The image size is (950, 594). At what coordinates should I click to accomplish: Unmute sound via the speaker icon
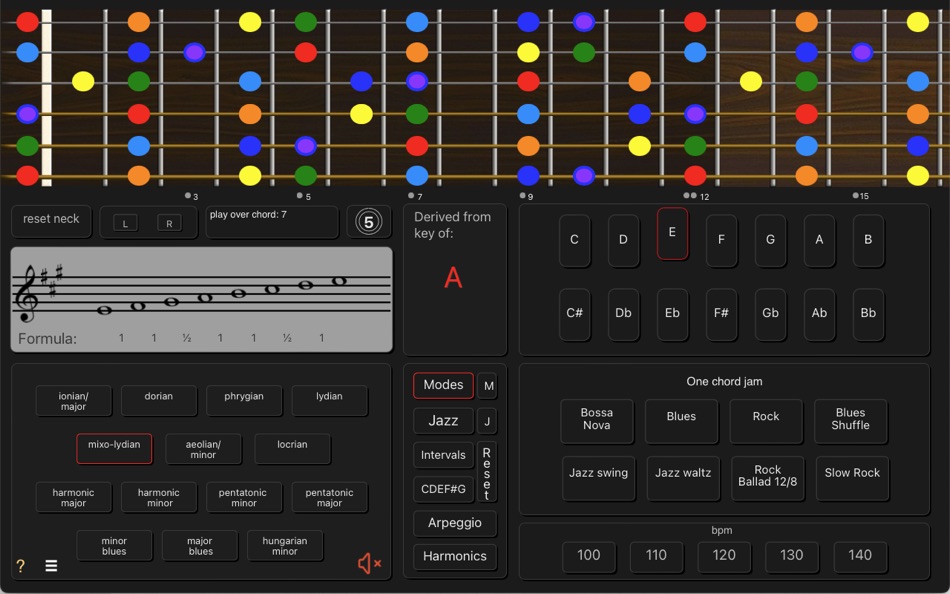[367, 563]
